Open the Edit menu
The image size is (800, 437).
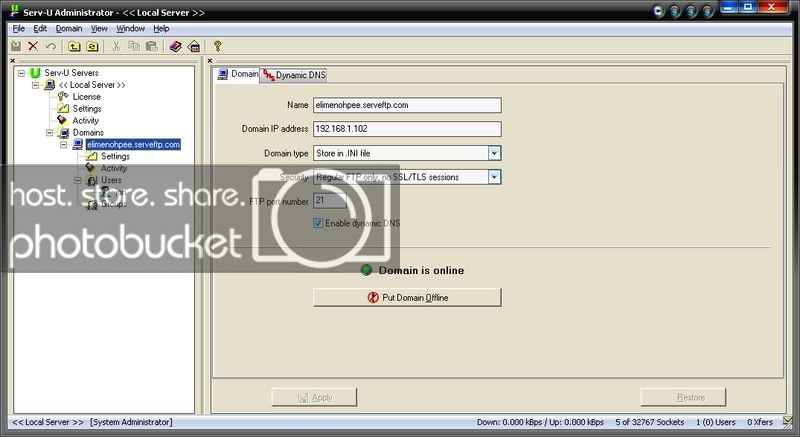[40, 29]
